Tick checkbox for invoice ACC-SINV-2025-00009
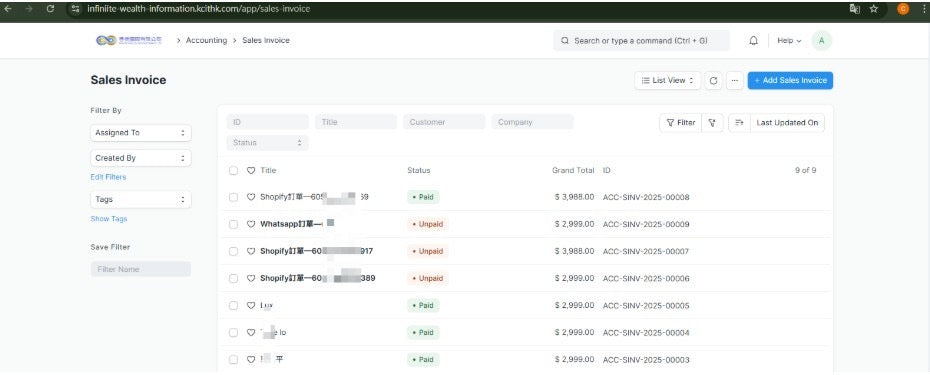Image resolution: width=930 pixels, height=375 pixels. 234,224
